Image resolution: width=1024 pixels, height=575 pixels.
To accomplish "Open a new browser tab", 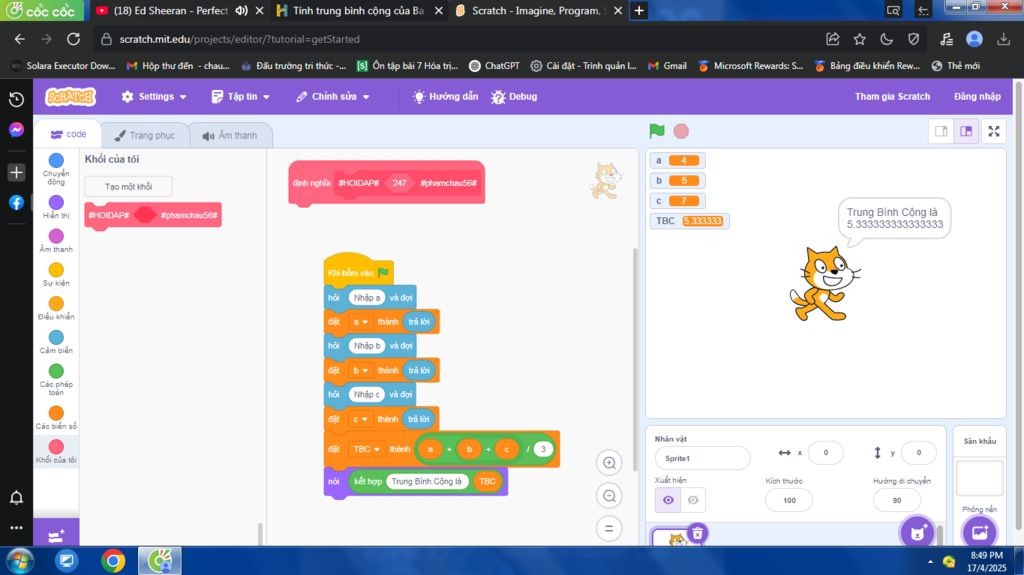I will point(639,10).
